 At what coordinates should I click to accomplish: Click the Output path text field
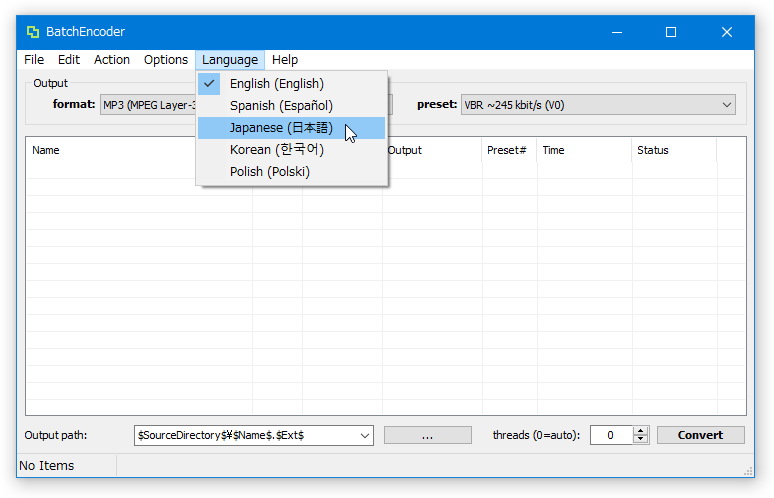246,435
